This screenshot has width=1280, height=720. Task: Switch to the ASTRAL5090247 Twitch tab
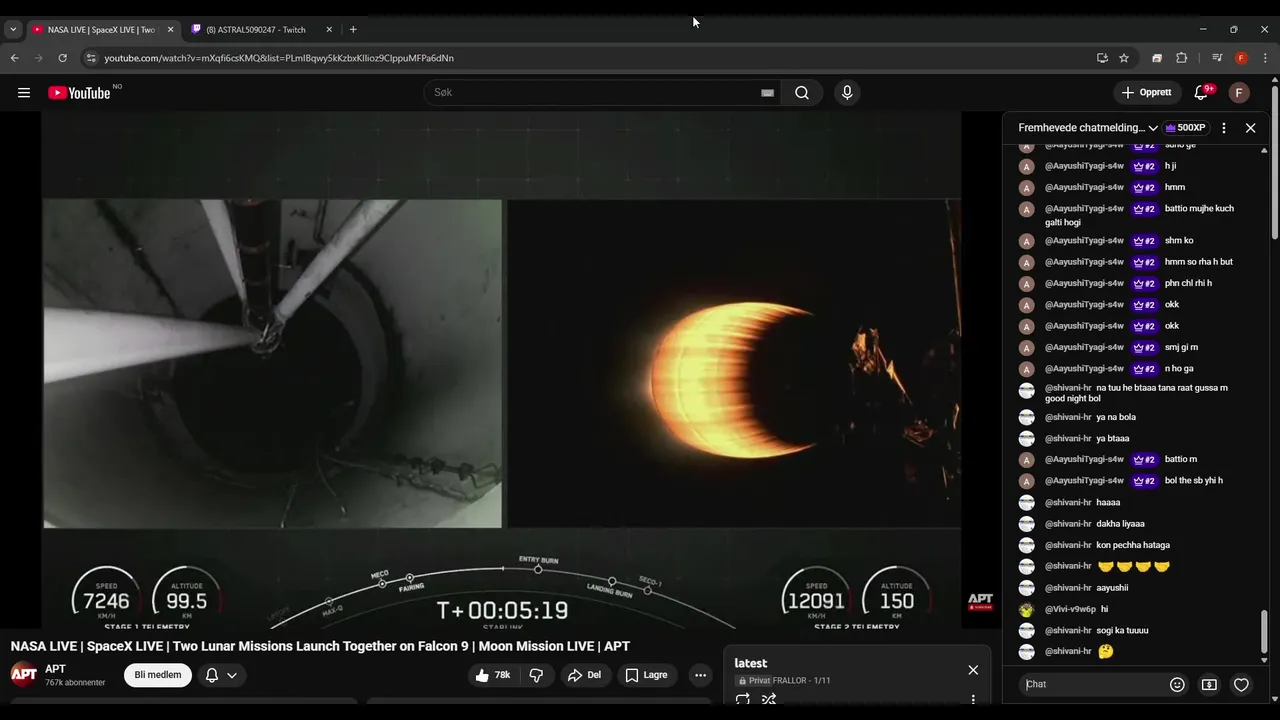coord(262,30)
